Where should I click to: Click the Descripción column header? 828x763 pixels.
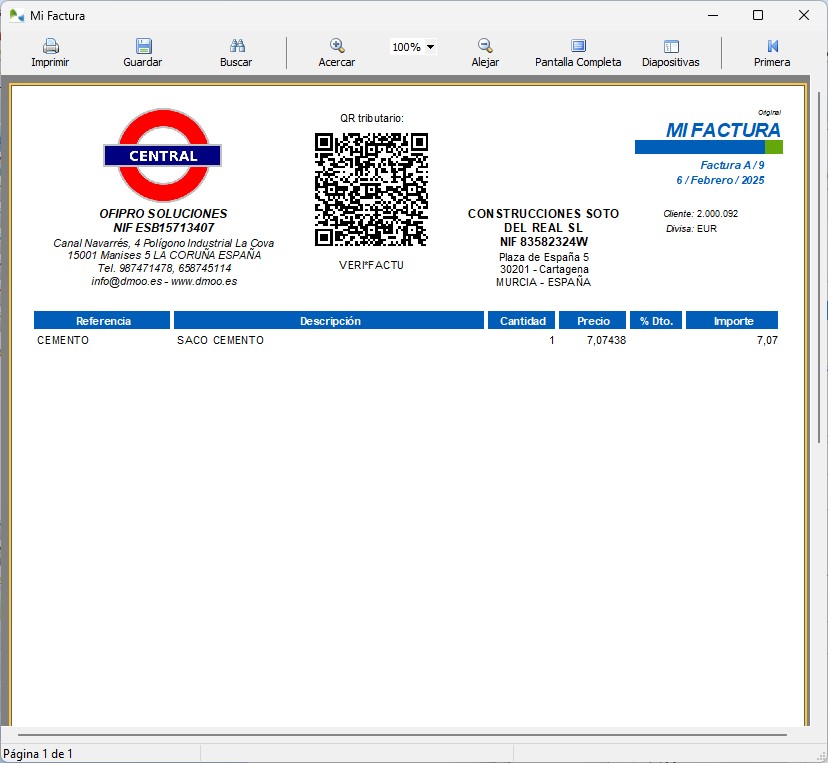coord(330,321)
